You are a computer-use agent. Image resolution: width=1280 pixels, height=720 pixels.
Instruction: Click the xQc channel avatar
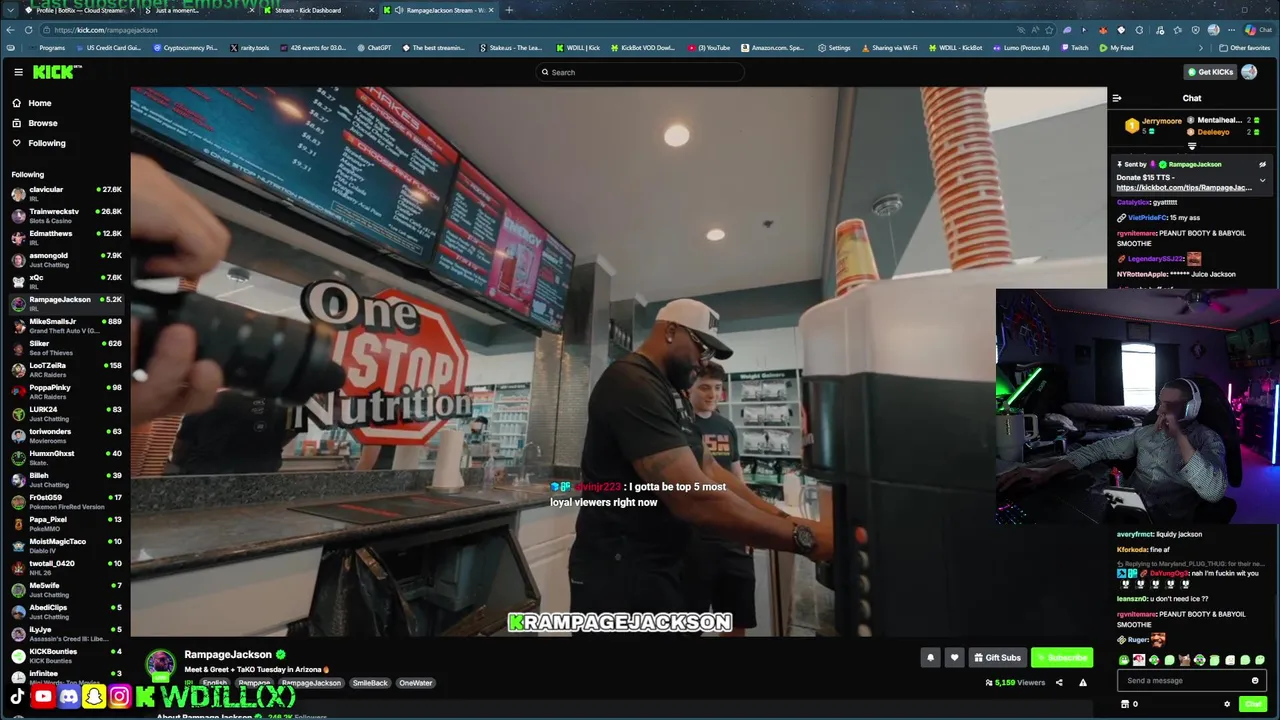(18, 282)
